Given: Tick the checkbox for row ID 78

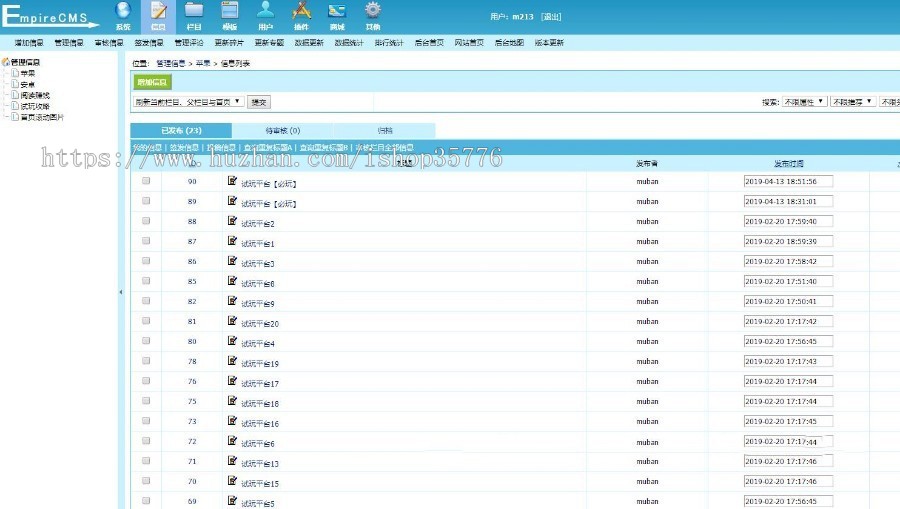Looking at the screenshot, I should click(146, 361).
